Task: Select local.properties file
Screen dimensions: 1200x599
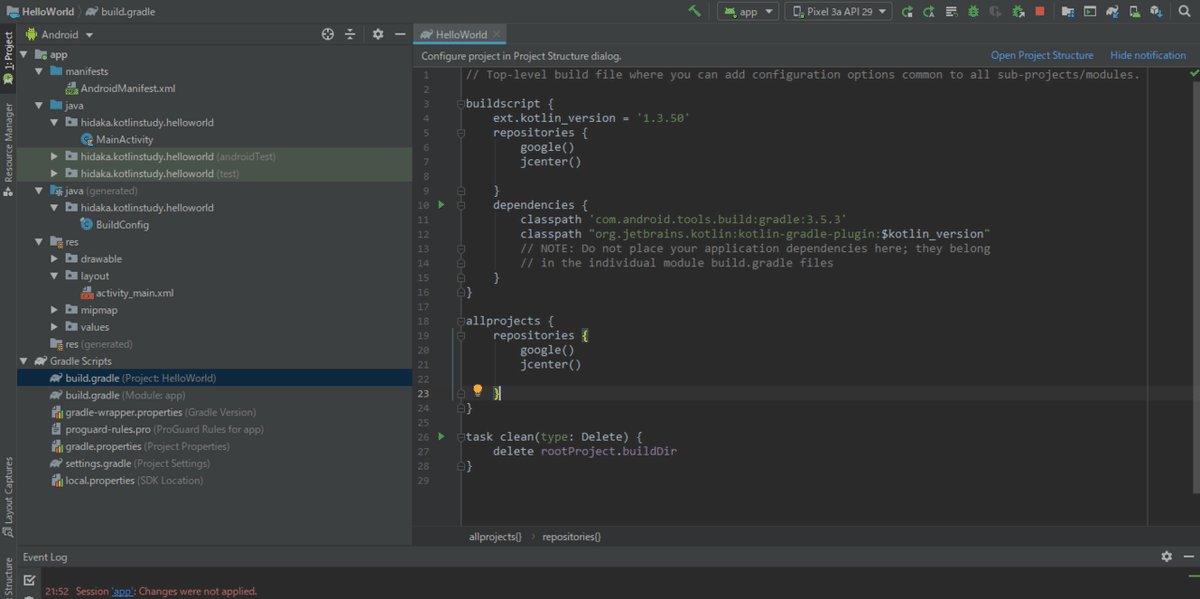Action: tap(126, 480)
